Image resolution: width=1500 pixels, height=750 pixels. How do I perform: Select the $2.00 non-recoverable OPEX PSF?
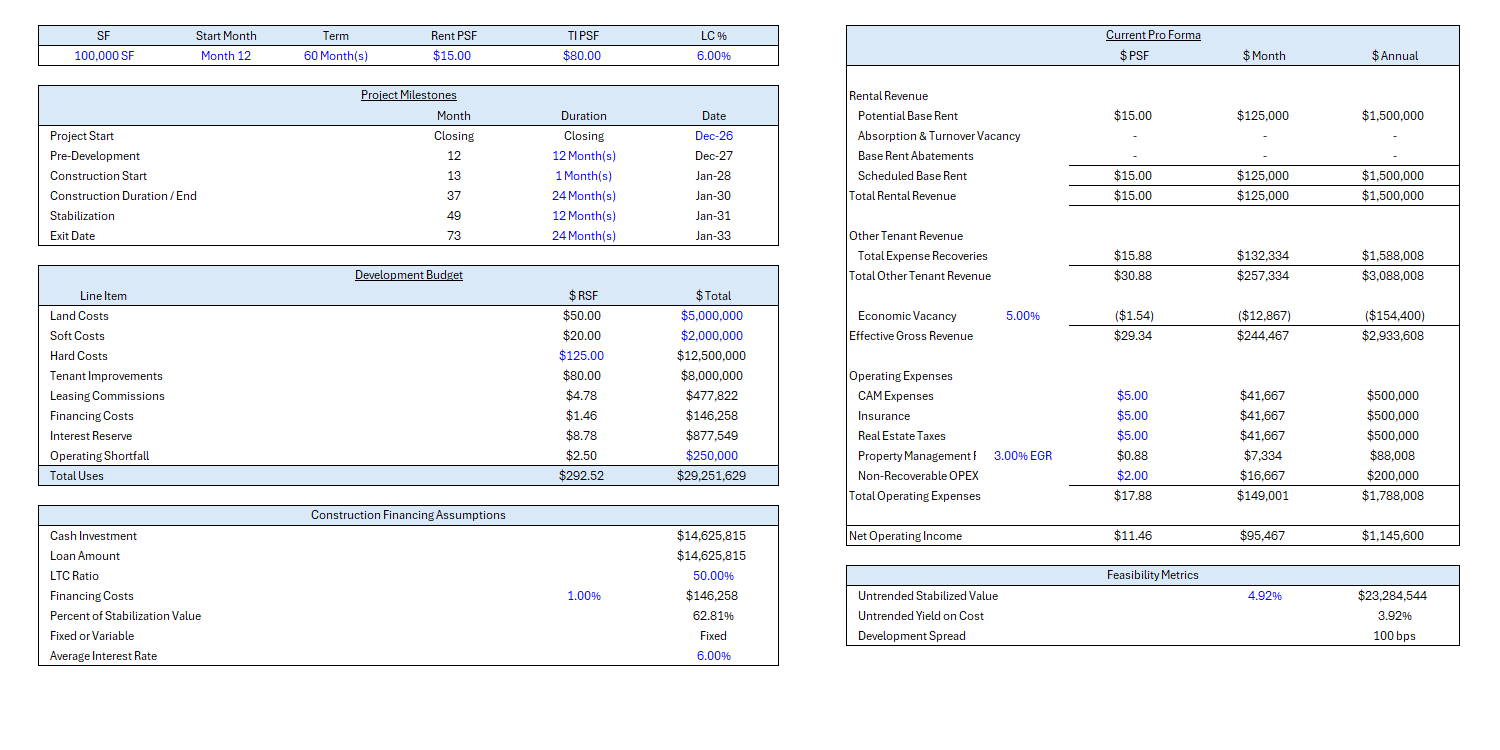pos(1133,476)
